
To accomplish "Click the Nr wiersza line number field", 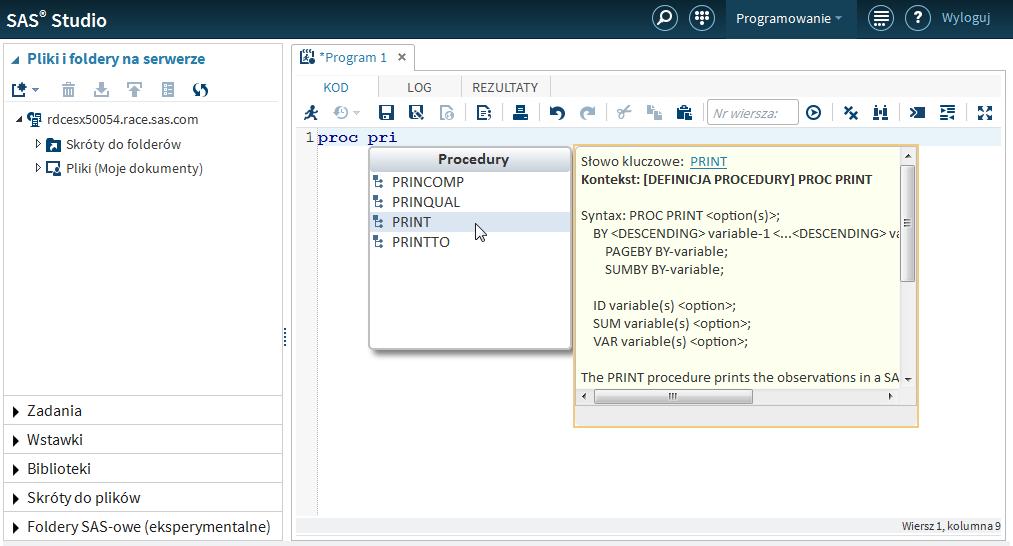I will click(x=753, y=113).
